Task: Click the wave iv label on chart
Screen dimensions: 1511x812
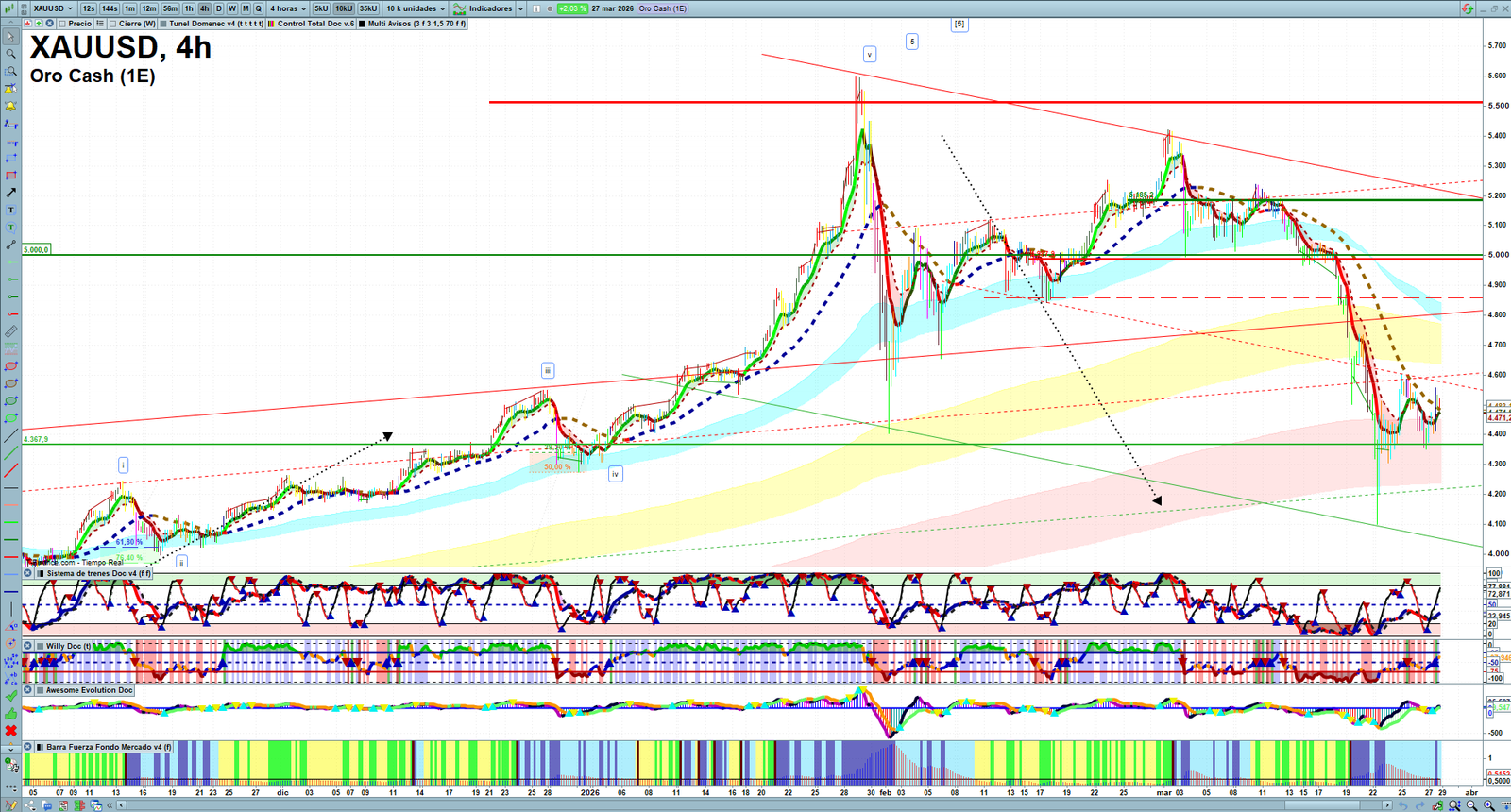Action: tap(616, 474)
